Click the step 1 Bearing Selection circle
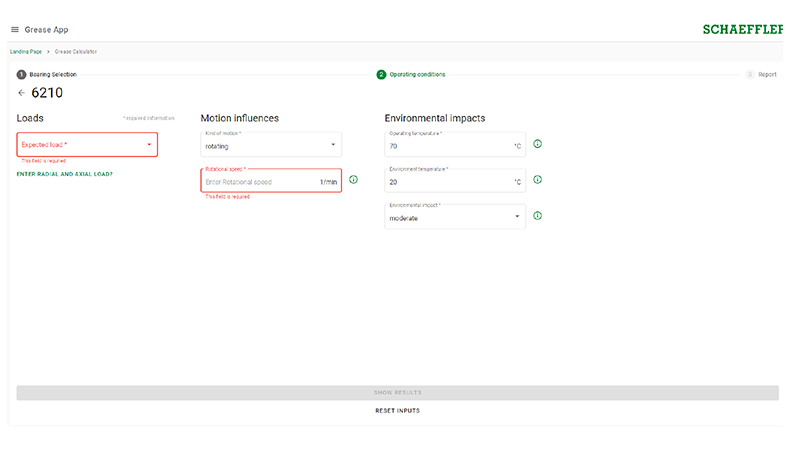Screen dimensions: 800x450 (21, 74)
